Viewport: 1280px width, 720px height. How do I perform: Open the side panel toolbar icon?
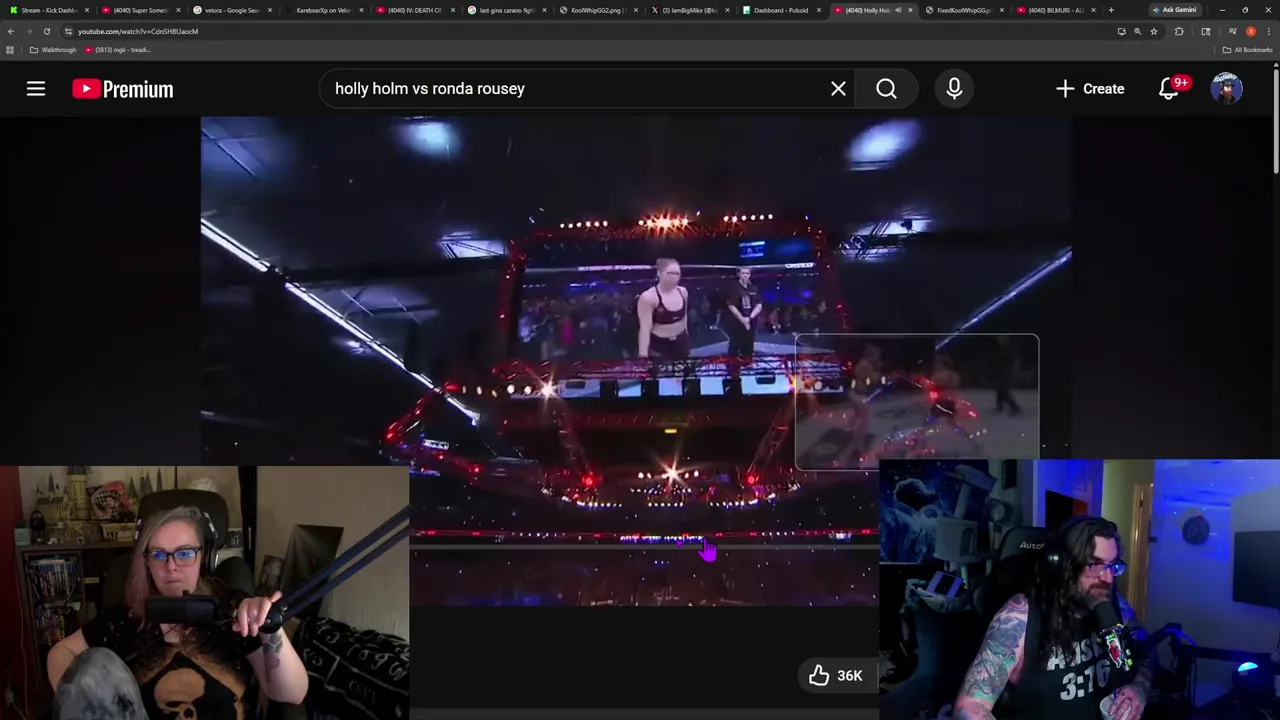1206,31
